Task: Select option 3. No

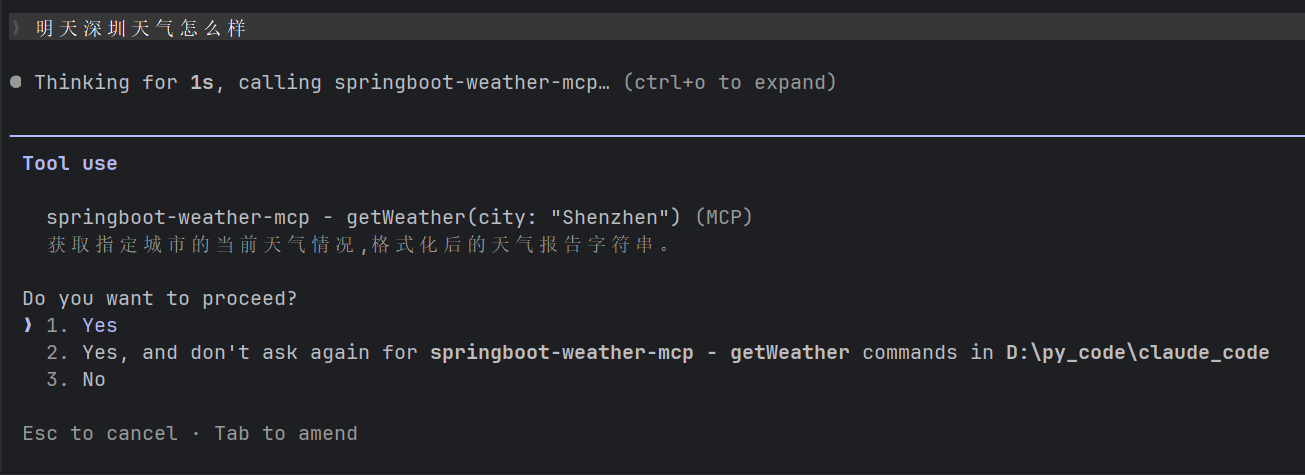Action: pos(76,380)
